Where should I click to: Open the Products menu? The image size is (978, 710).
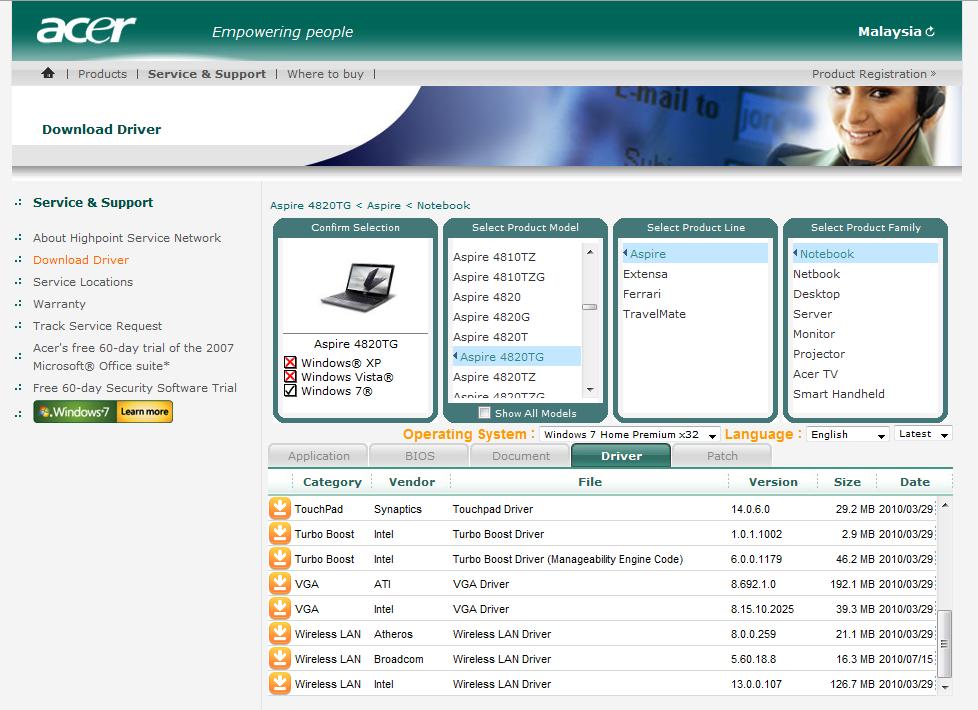pos(102,74)
